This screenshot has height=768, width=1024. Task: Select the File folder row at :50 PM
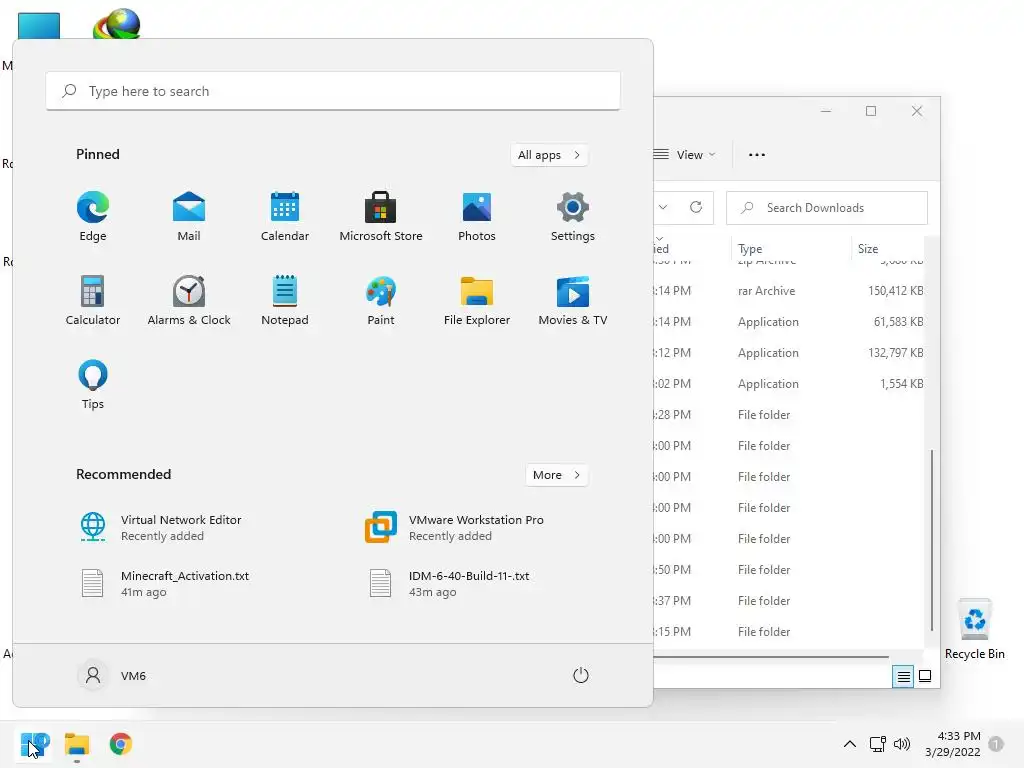[x=789, y=569]
